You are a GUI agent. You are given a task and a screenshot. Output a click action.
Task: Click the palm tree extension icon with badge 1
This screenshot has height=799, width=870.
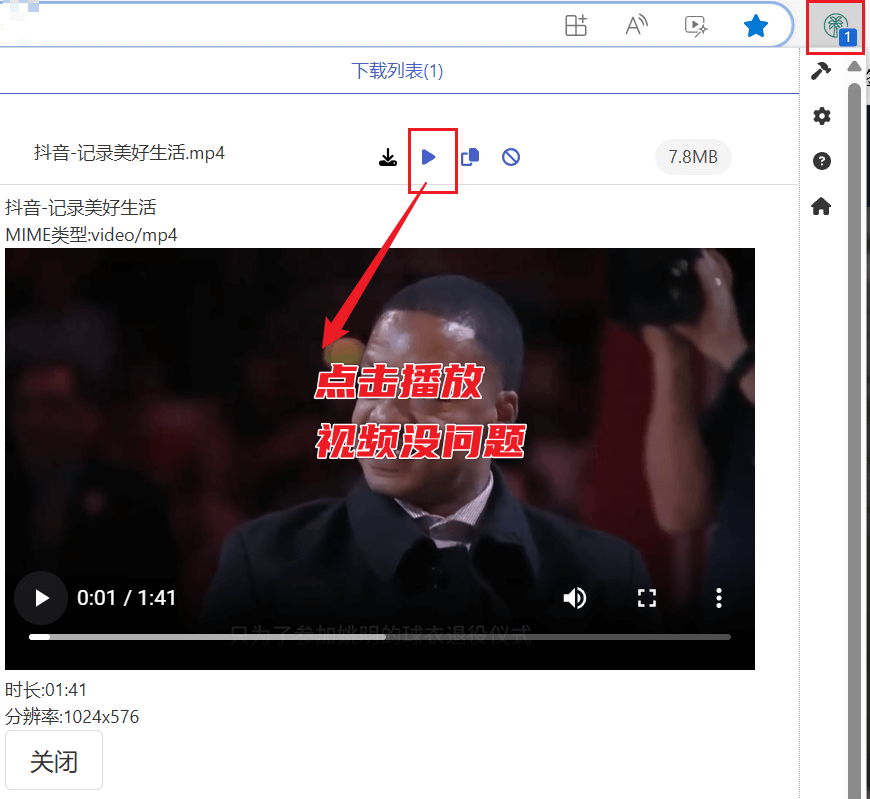pyautogui.click(x=833, y=25)
